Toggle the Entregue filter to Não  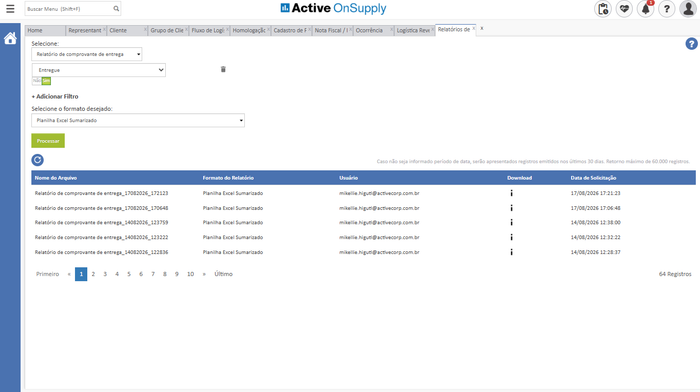[x=37, y=81]
